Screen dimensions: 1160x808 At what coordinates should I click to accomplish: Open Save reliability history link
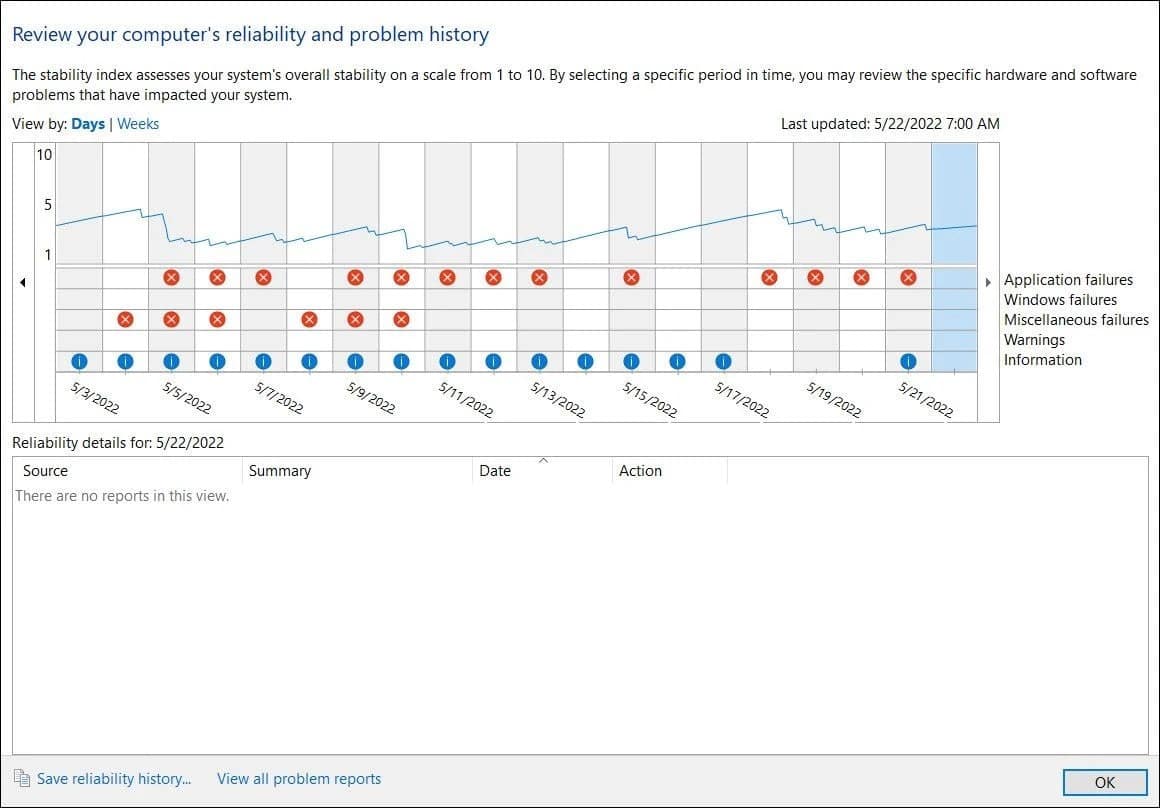114,778
